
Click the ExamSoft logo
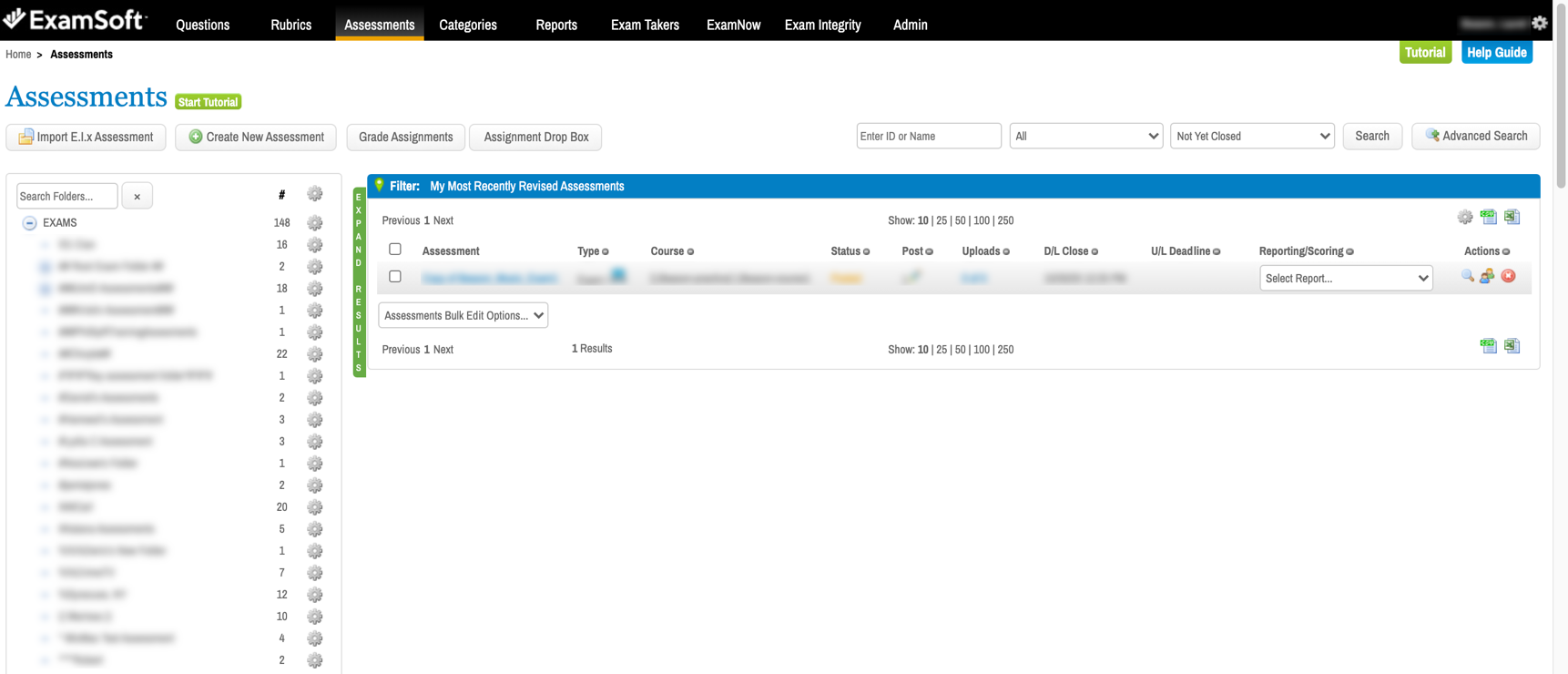click(76, 19)
